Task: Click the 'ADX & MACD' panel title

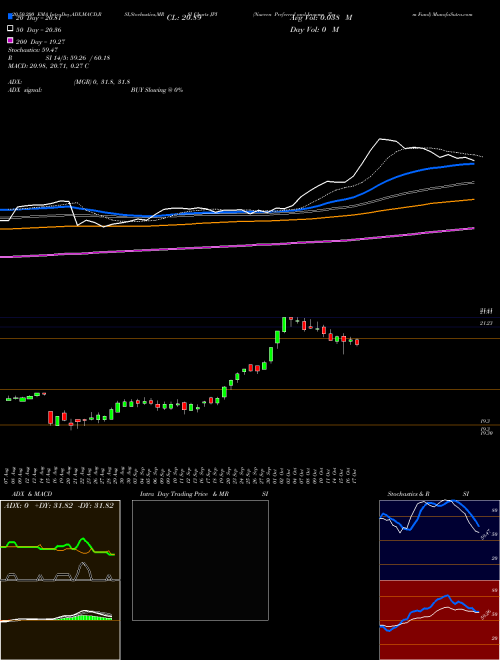Action: pyautogui.click(x=32, y=494)
